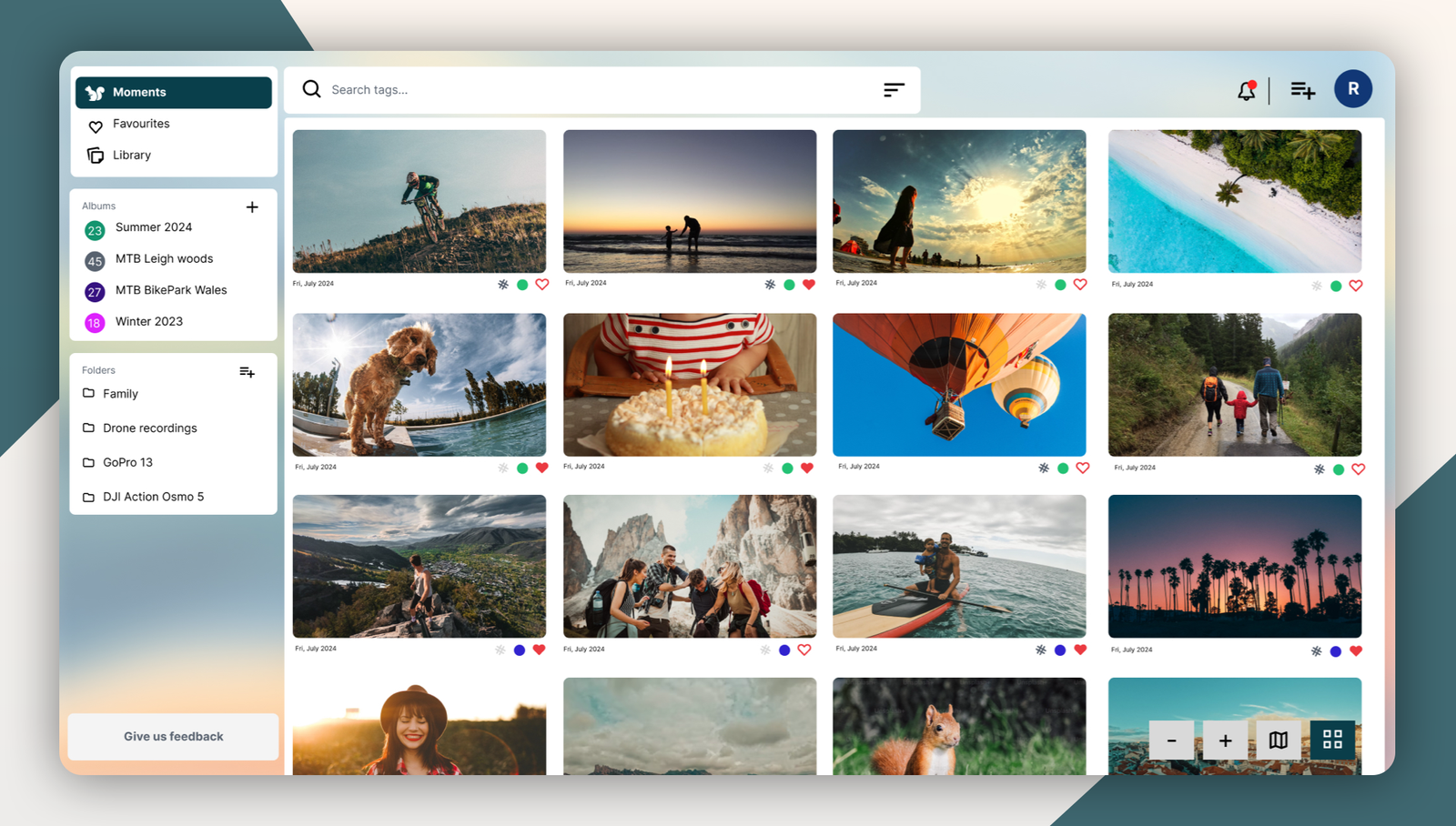Click green dot under tropical beach photo

tap(1336, 286)
